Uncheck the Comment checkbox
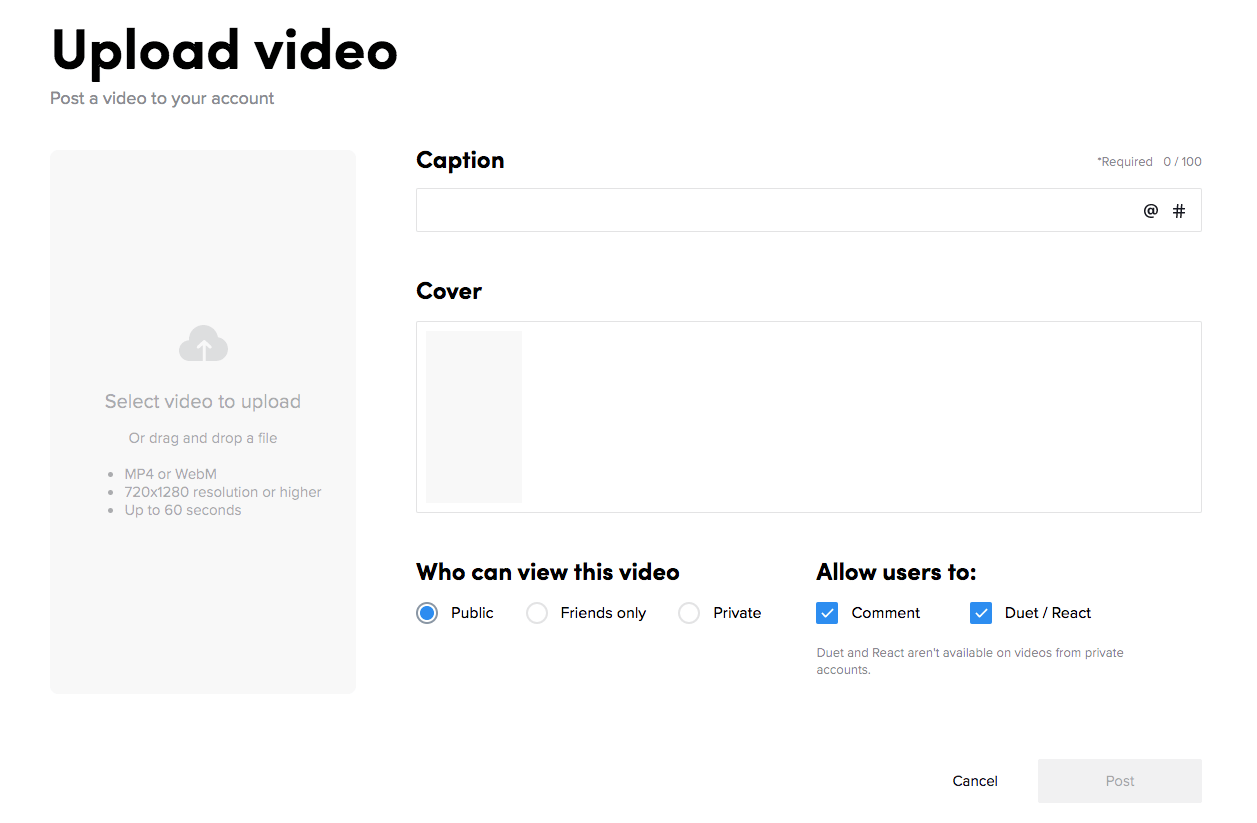1257x823 pixels. pos(827,613)
